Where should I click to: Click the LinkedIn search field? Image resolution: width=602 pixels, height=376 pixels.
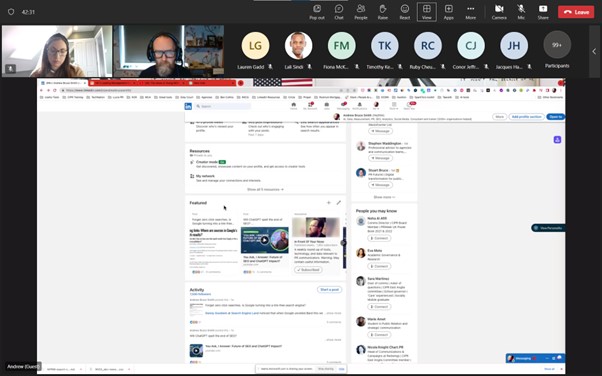223,106
